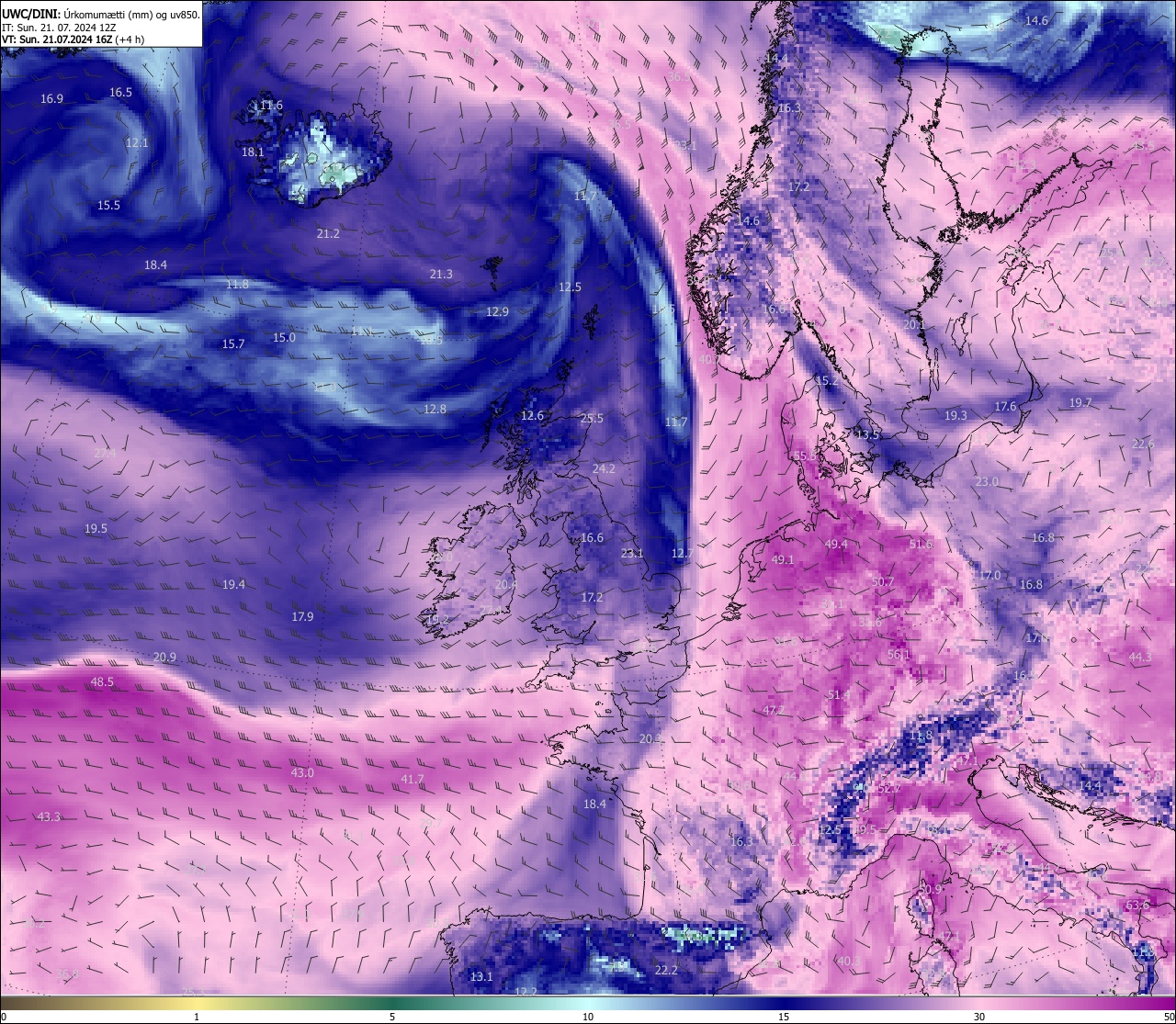Screen dimensions: 1176x1024
Task: Click the 12.1 value in the swirl
Action: (x=137, y=143)
